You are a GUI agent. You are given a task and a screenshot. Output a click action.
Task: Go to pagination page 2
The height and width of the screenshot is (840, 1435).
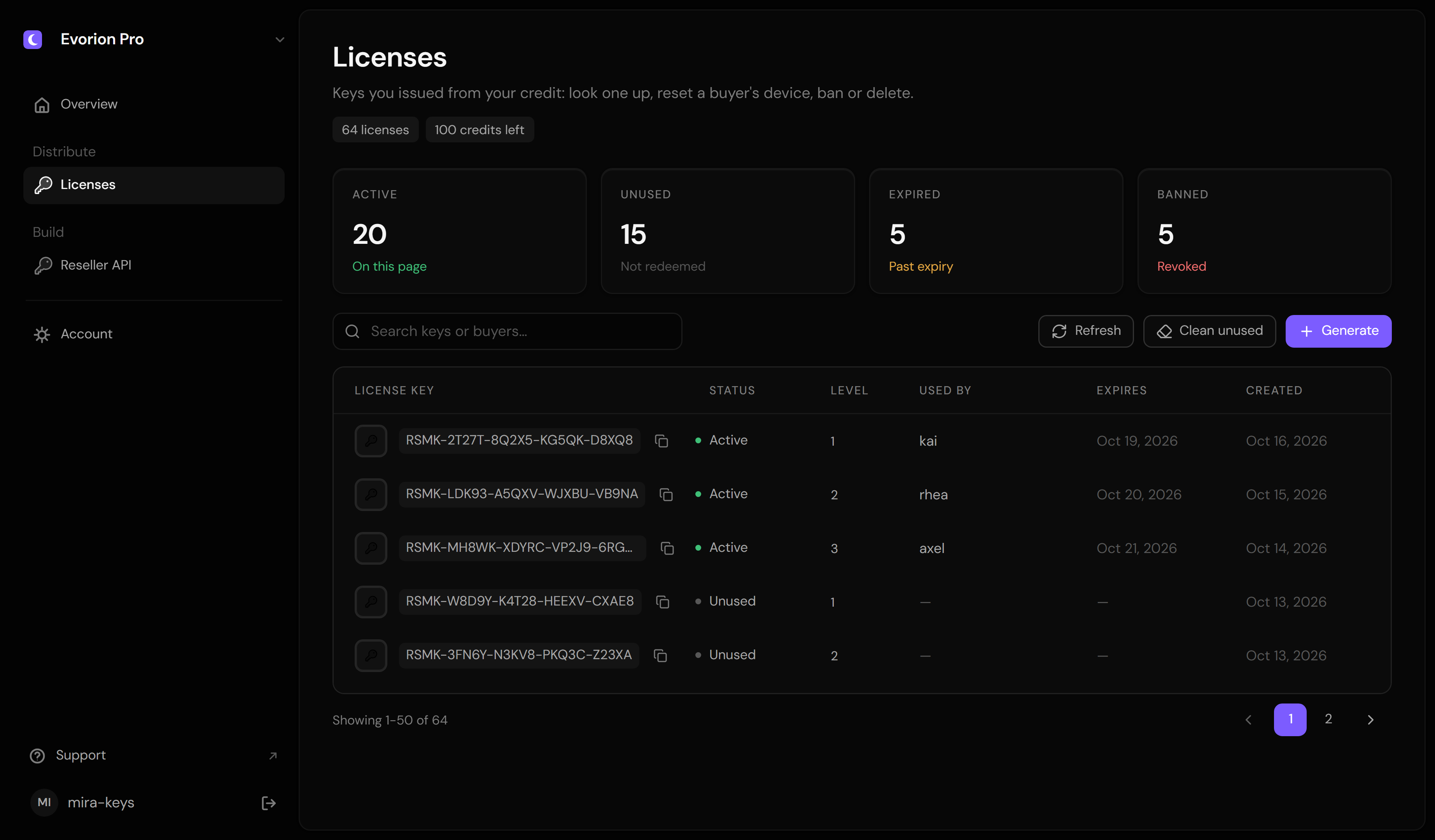pyautogui.click(x=1328, y=719)
